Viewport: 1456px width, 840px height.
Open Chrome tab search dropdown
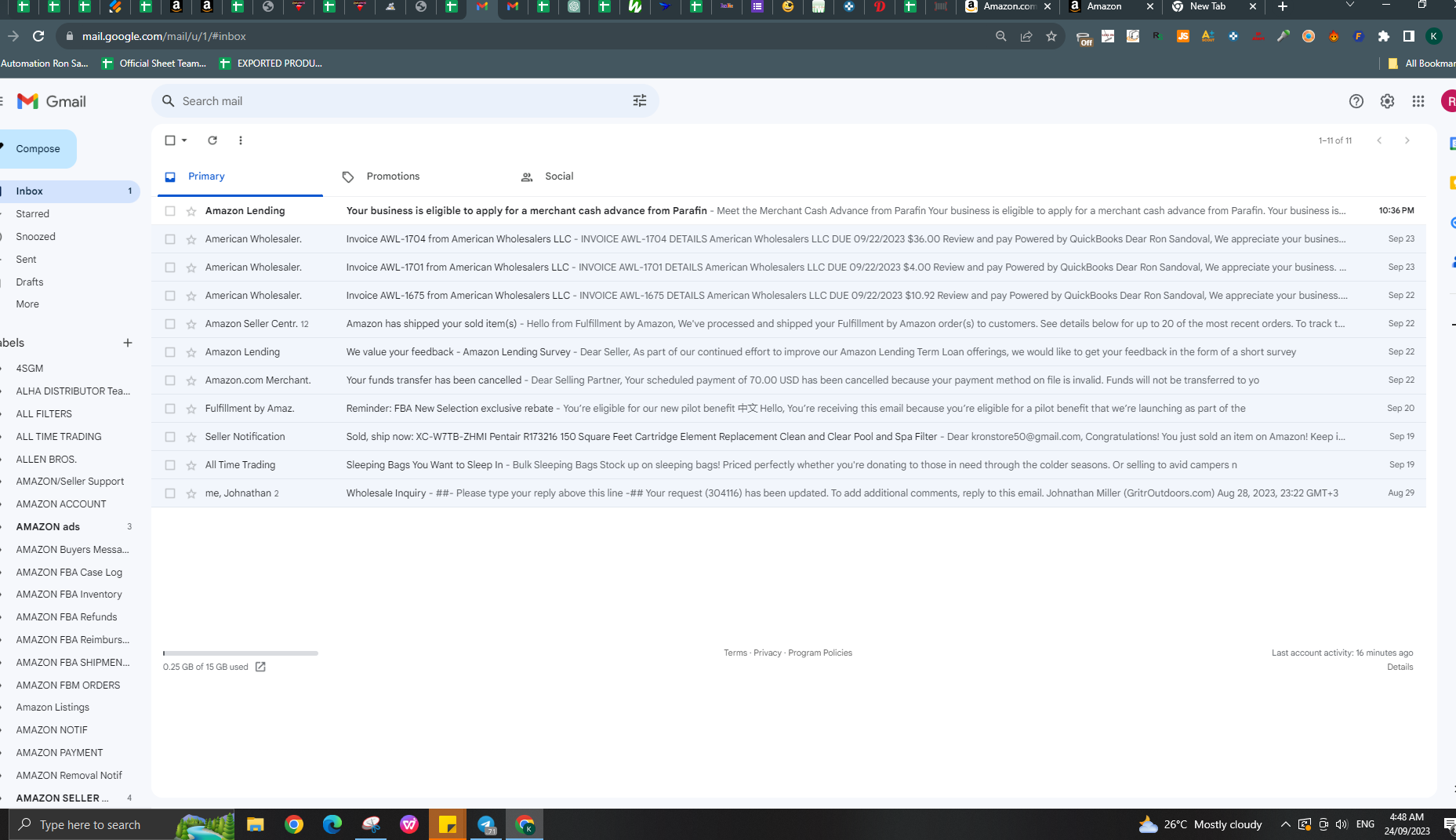tap(1350, 6)
